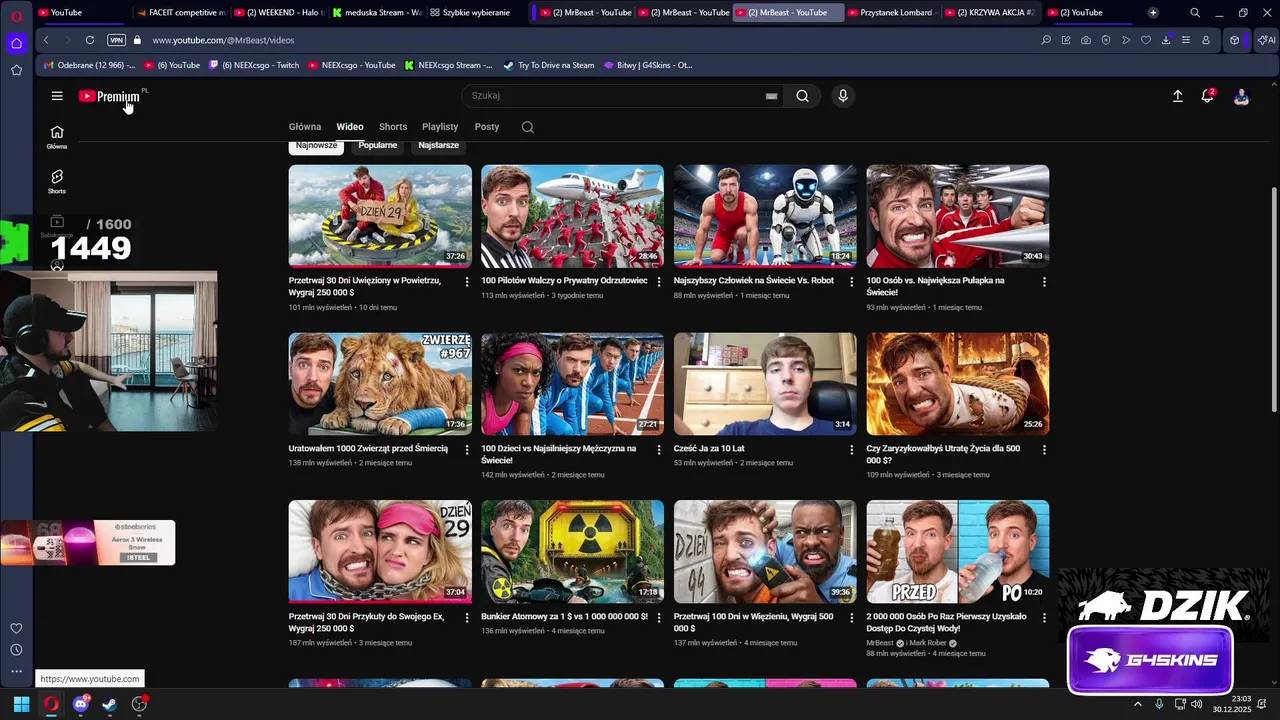Click the YouTube search magnifier button
This screenshot has height=720, width=1280.
pyautogui.click(x=802, y=96)
